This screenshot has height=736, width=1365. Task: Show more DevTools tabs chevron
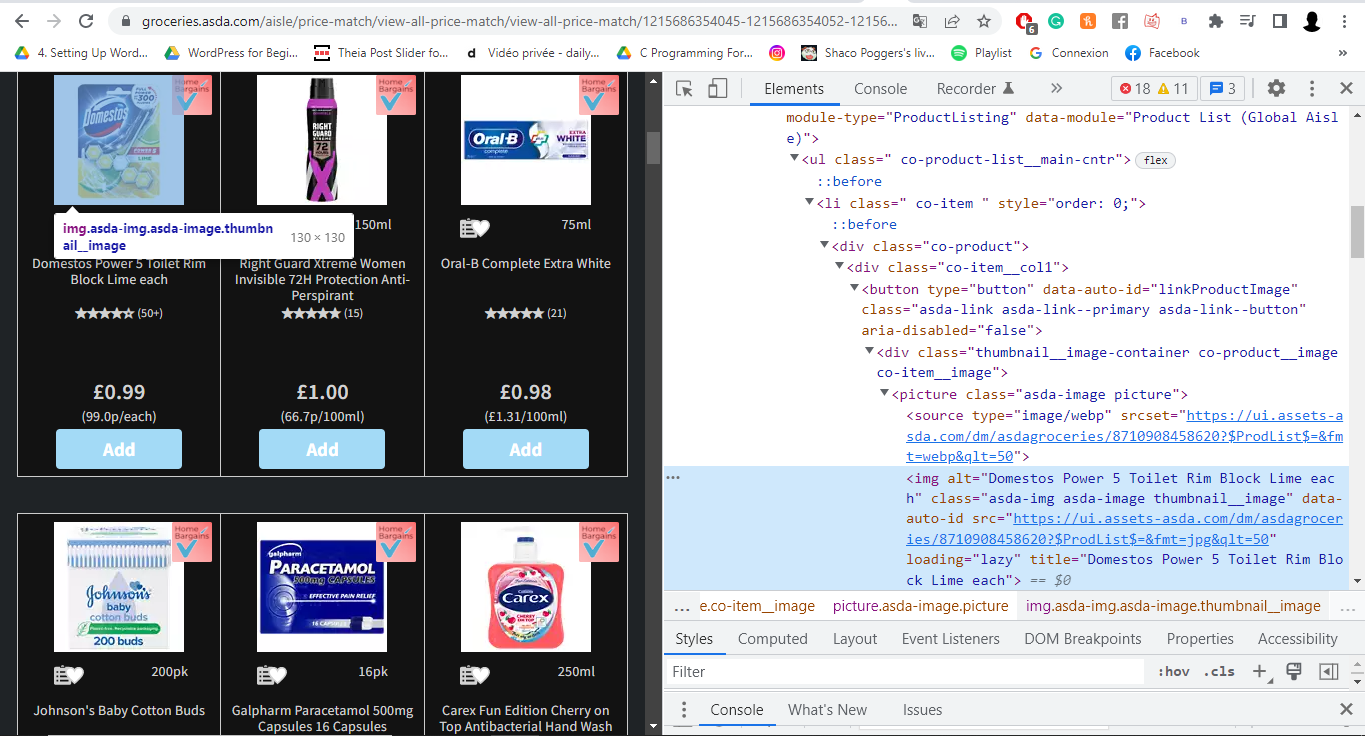click(x=1056, y=89)
